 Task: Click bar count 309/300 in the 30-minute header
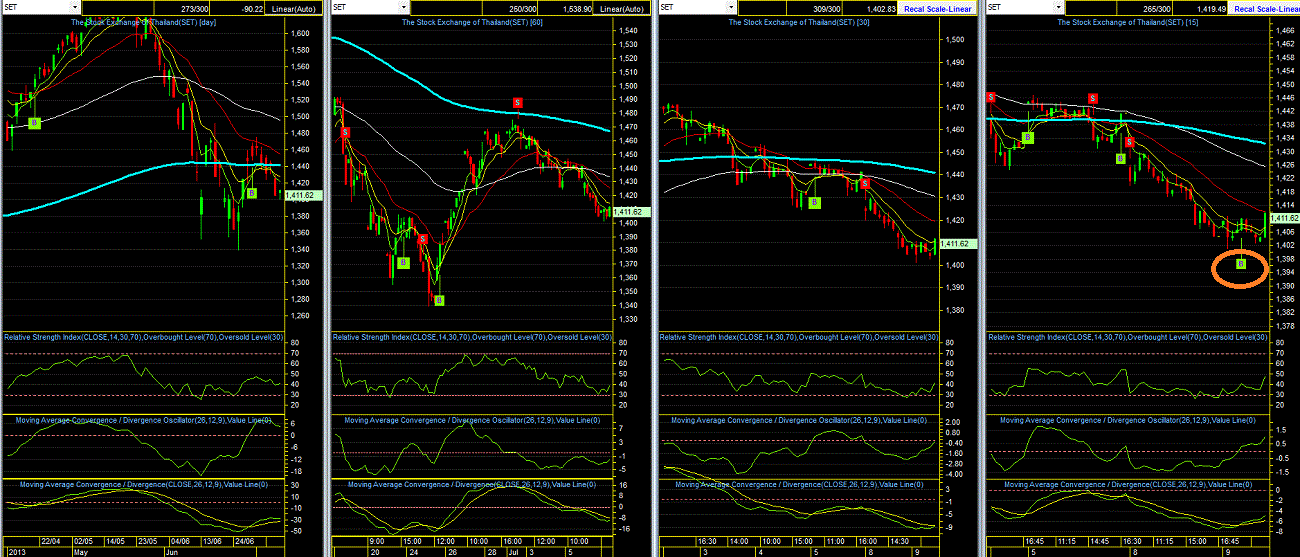tap(827, 7)
